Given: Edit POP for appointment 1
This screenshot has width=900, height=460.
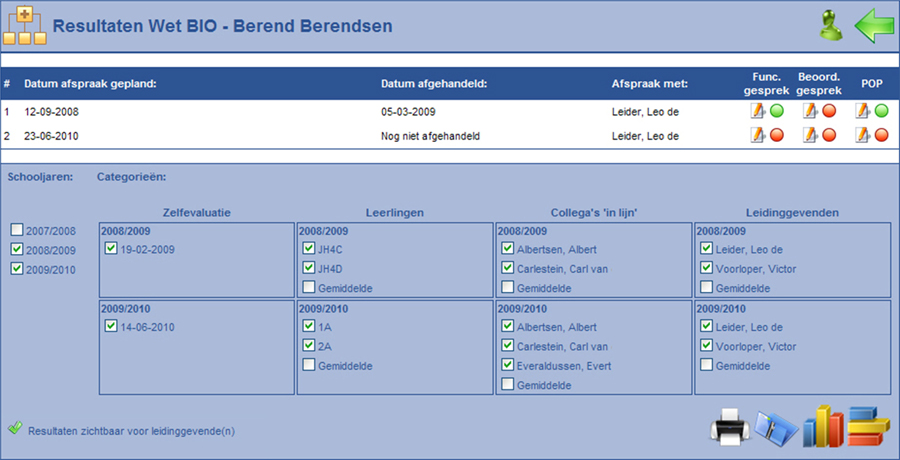Looking at the screenshot, I should pos(861,111).
